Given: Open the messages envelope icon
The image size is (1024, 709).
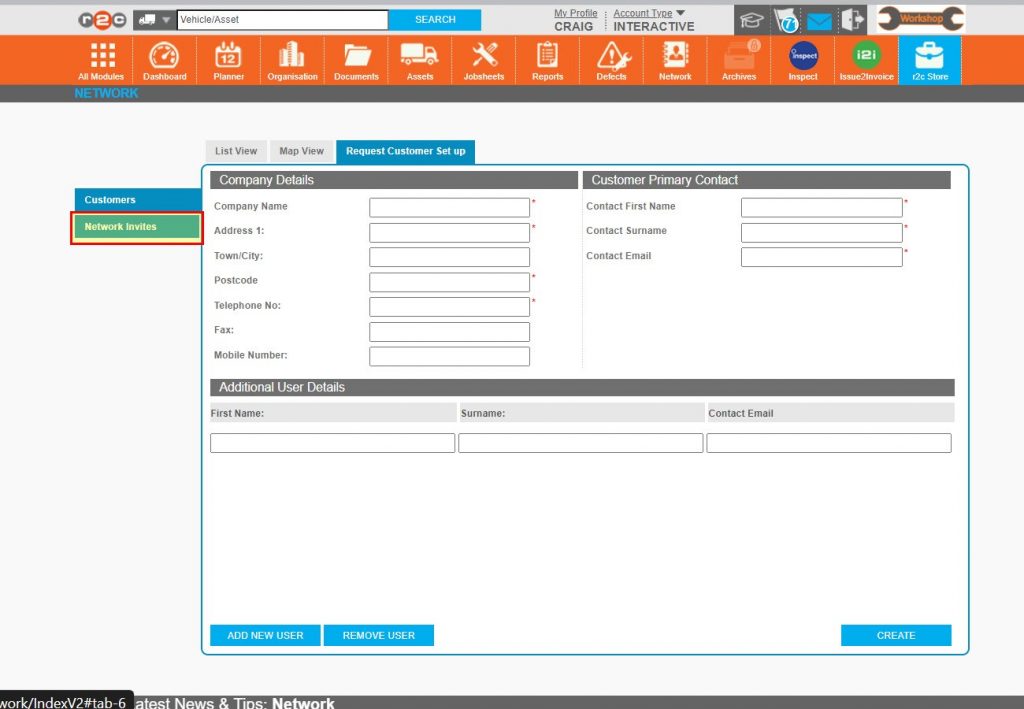Looking at the screenshot, I should [819, 19].
